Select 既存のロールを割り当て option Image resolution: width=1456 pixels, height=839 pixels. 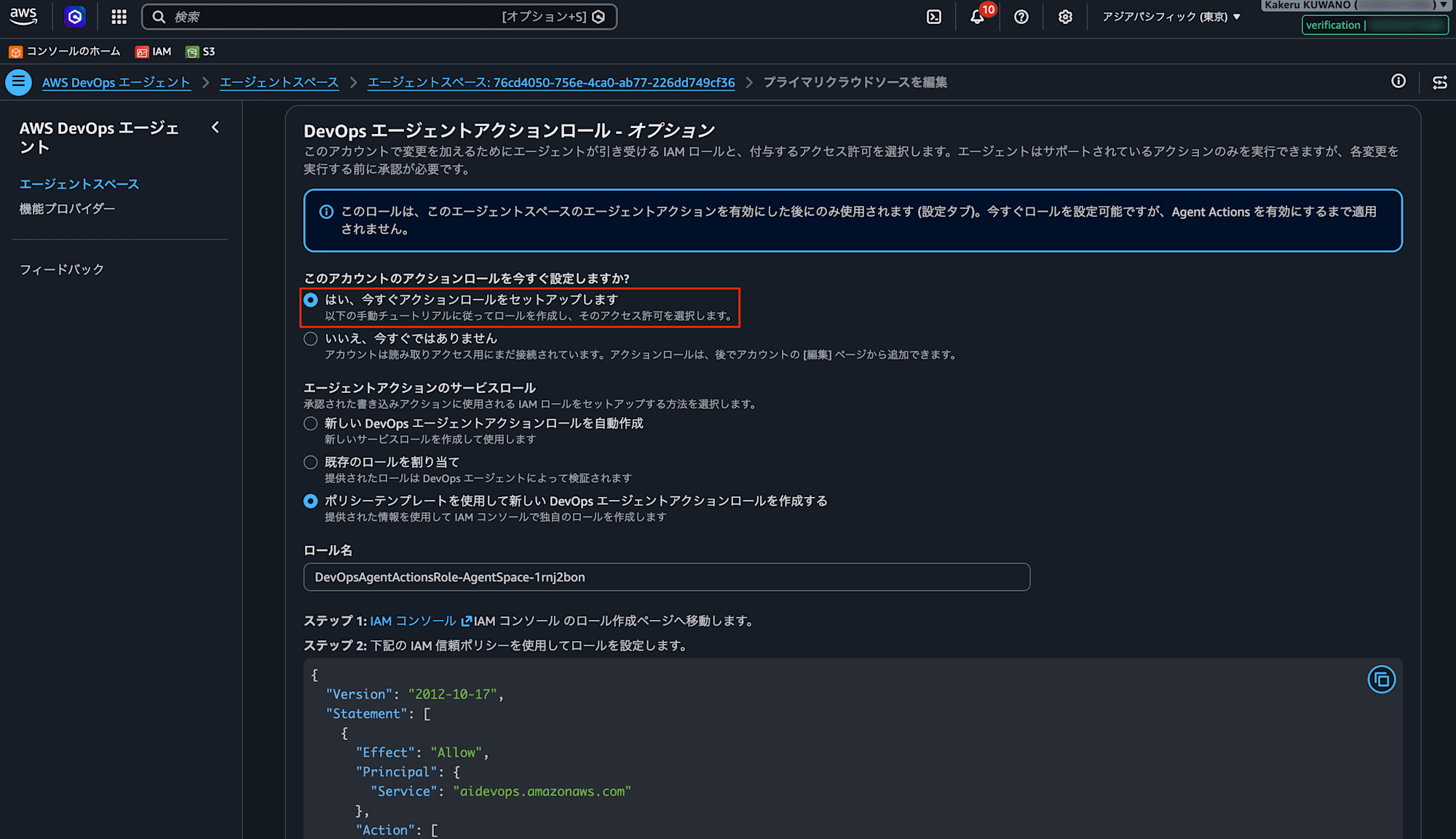point(311,462)
